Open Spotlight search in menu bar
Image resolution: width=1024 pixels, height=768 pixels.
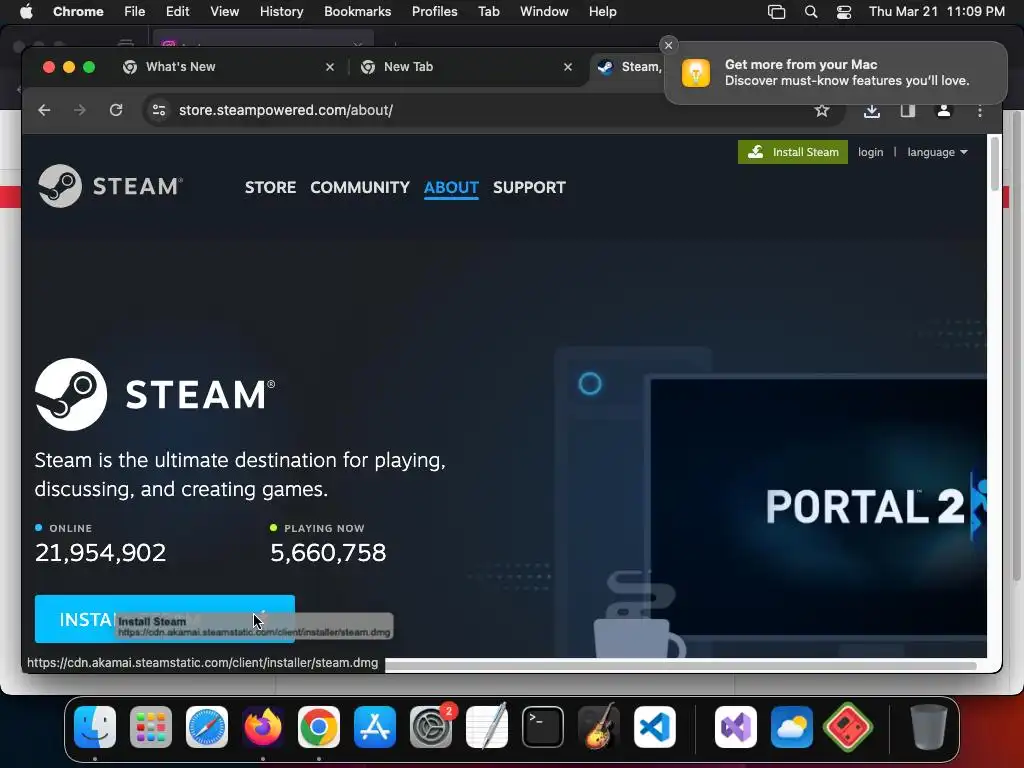coord(810,12)
